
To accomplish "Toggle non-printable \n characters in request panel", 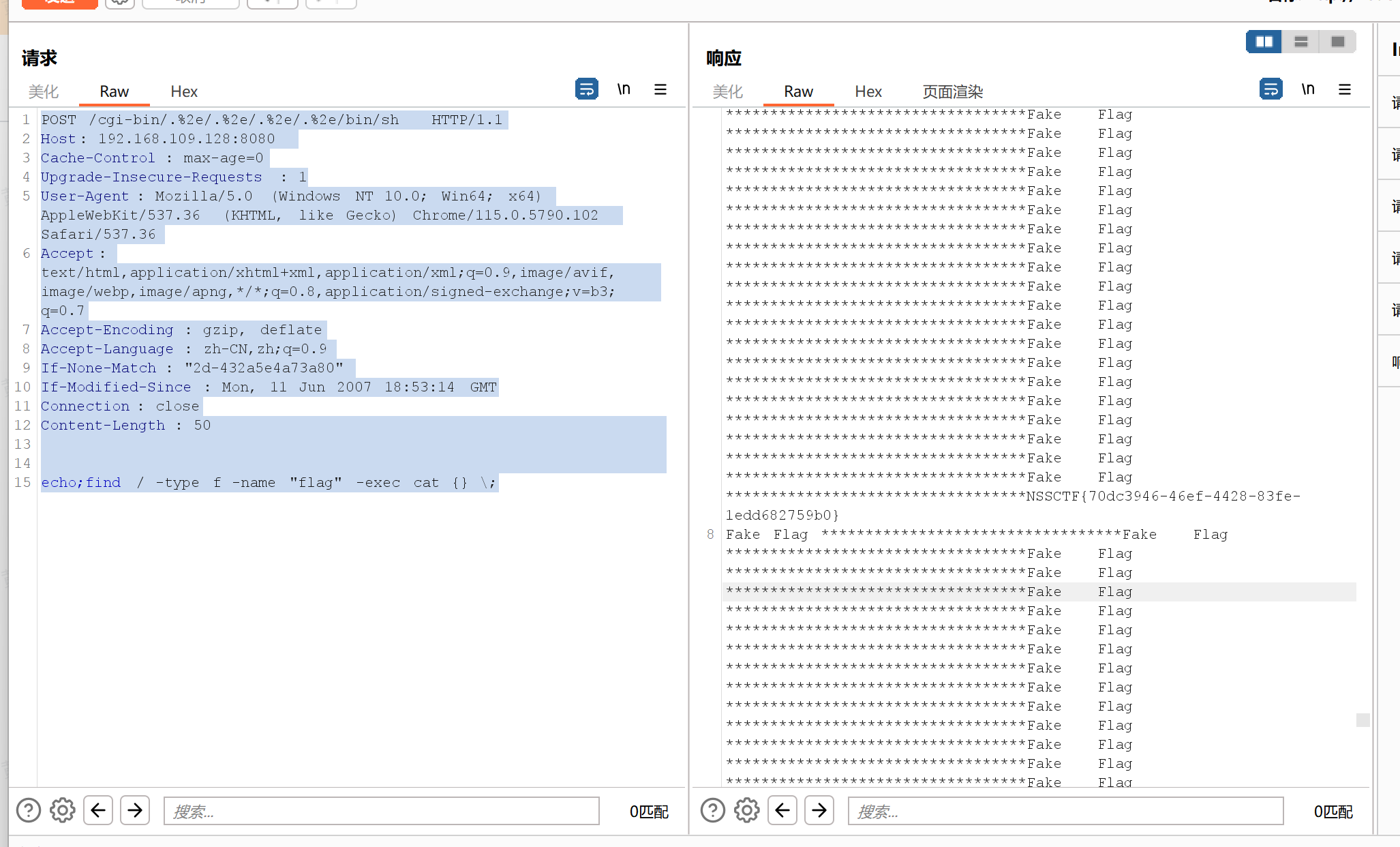I will 624,89.
